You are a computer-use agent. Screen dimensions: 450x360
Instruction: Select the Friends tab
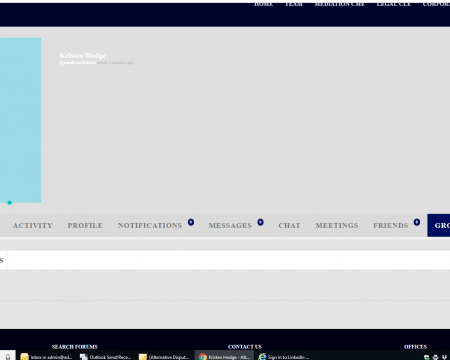click(x=390, y=226)
